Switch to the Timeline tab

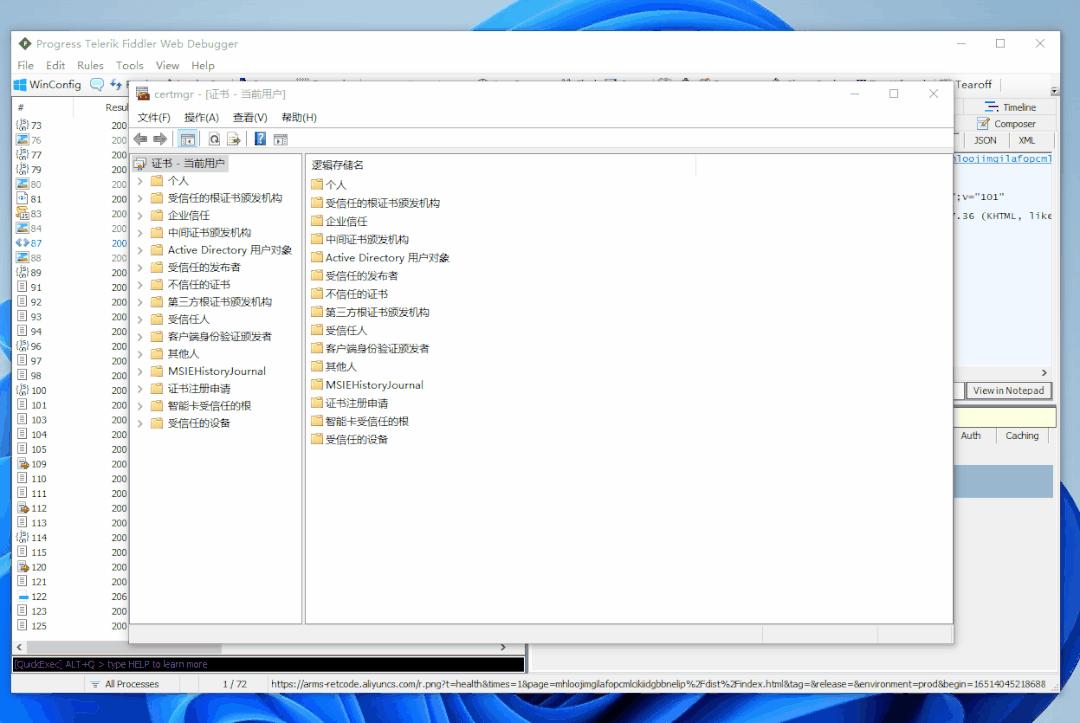coord(1012,106)
